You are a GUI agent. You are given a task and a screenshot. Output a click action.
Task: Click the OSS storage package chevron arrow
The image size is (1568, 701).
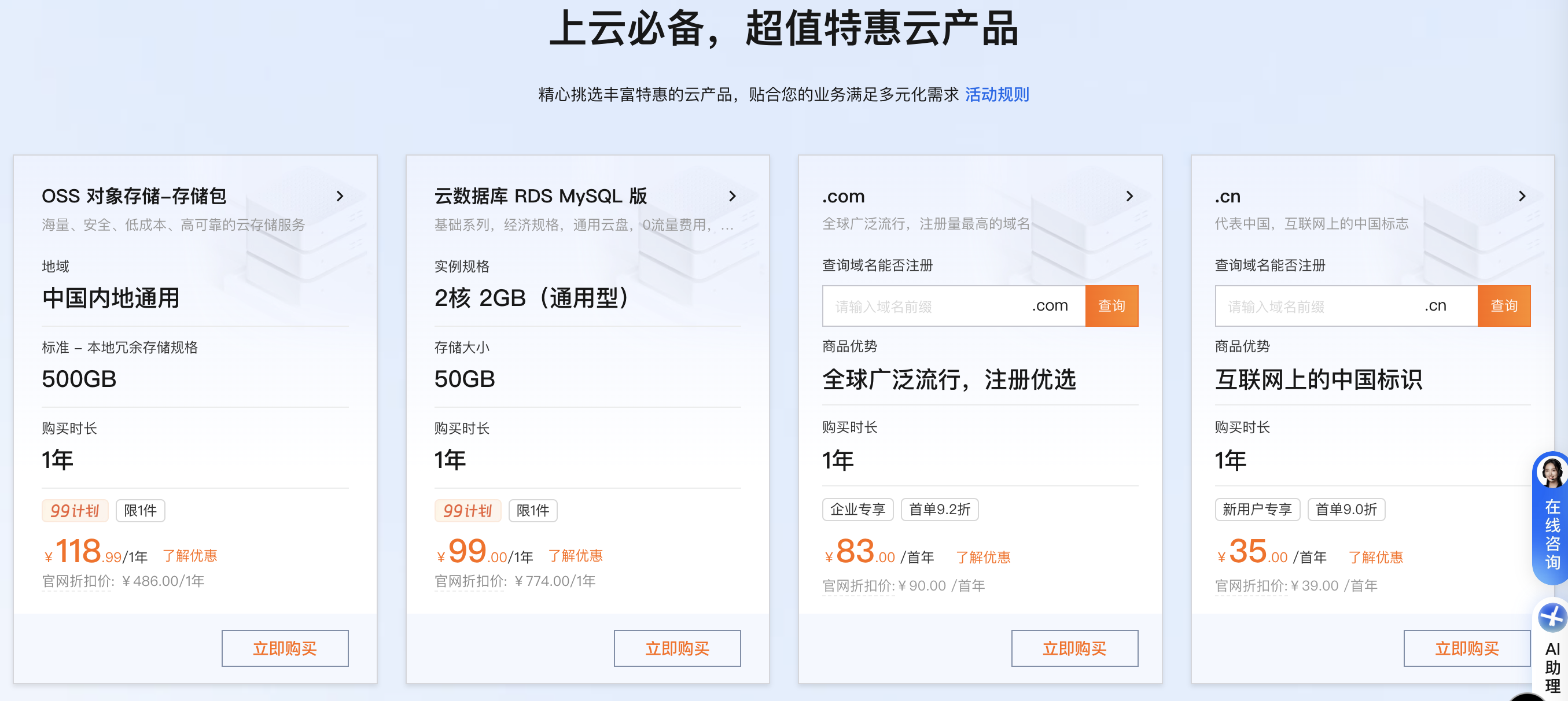[340, 196]
